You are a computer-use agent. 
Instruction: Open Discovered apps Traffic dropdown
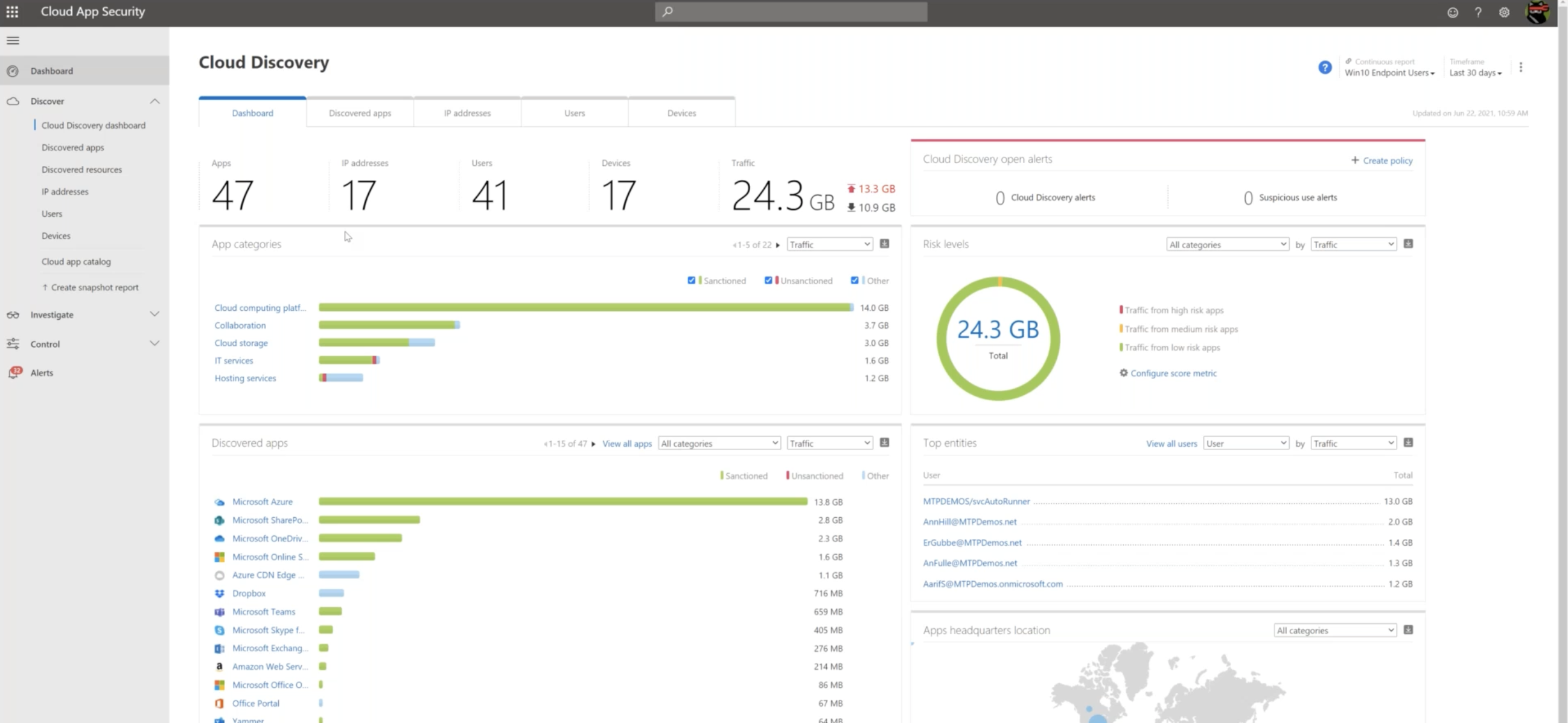tap(830, 444)
